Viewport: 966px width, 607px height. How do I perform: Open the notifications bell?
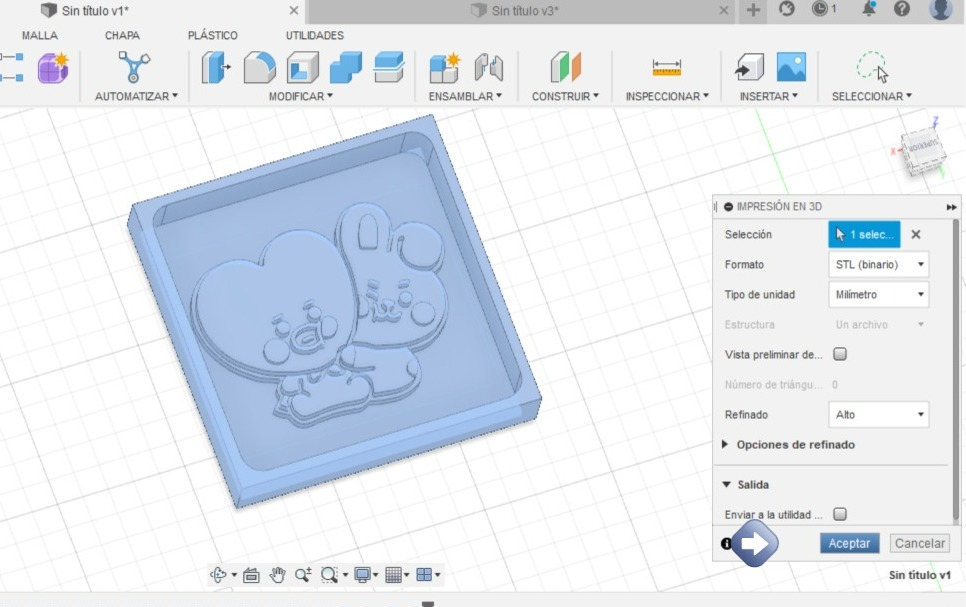tap(869, 9)
